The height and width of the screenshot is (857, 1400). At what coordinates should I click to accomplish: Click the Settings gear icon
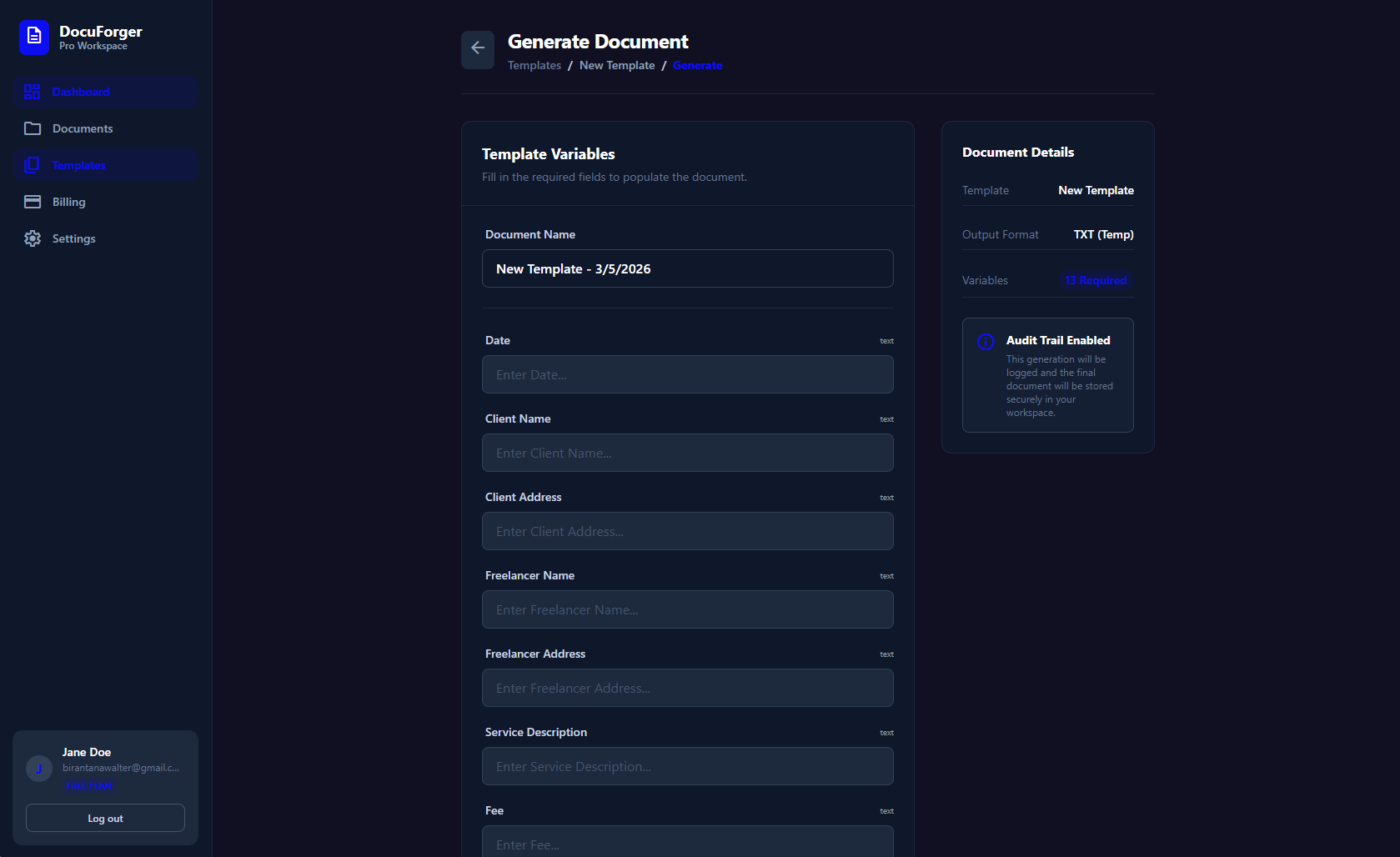click(x=33, y=238)
